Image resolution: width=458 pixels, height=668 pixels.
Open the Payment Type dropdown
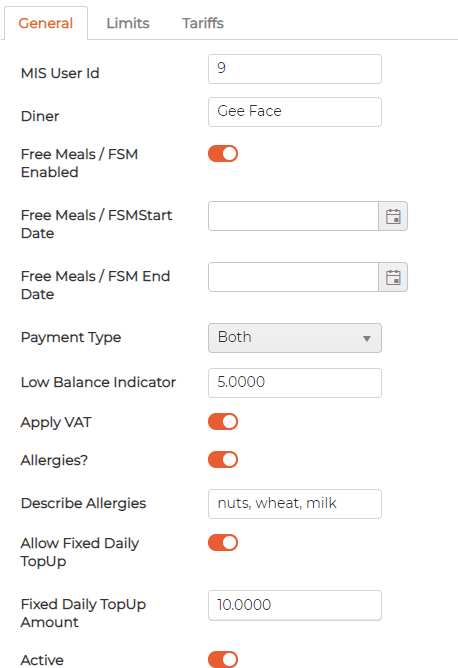pyautogui.click(x=295, y=338)
